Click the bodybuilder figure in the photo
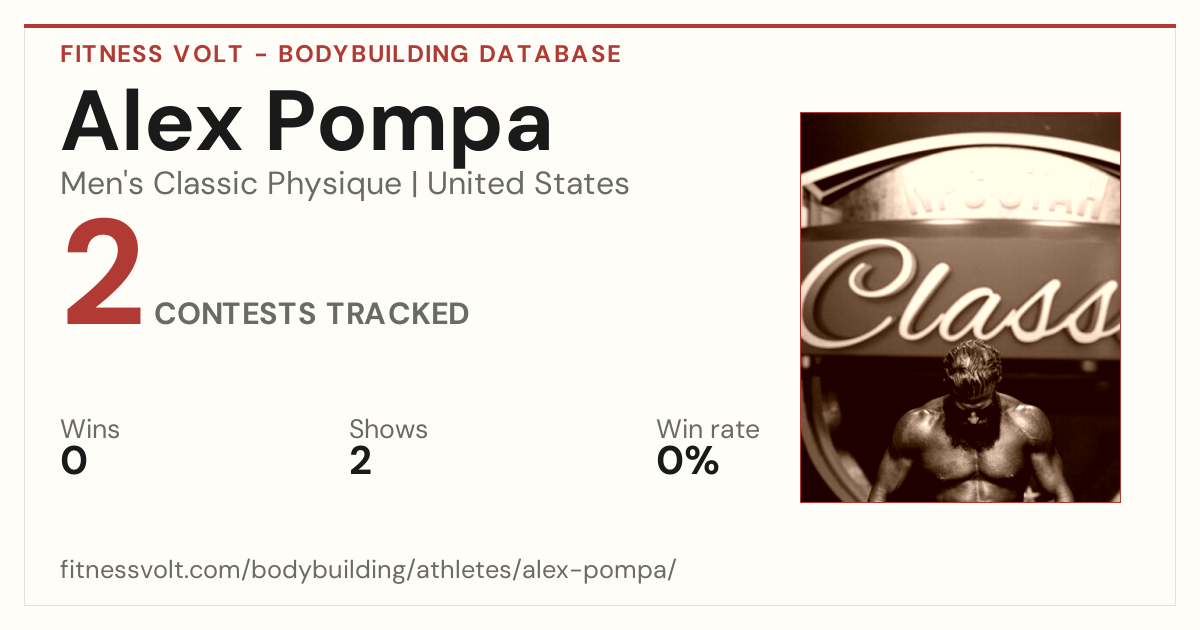Image resolution: width=1200 pixels, height=630 pixels. (x=968, y=423)
